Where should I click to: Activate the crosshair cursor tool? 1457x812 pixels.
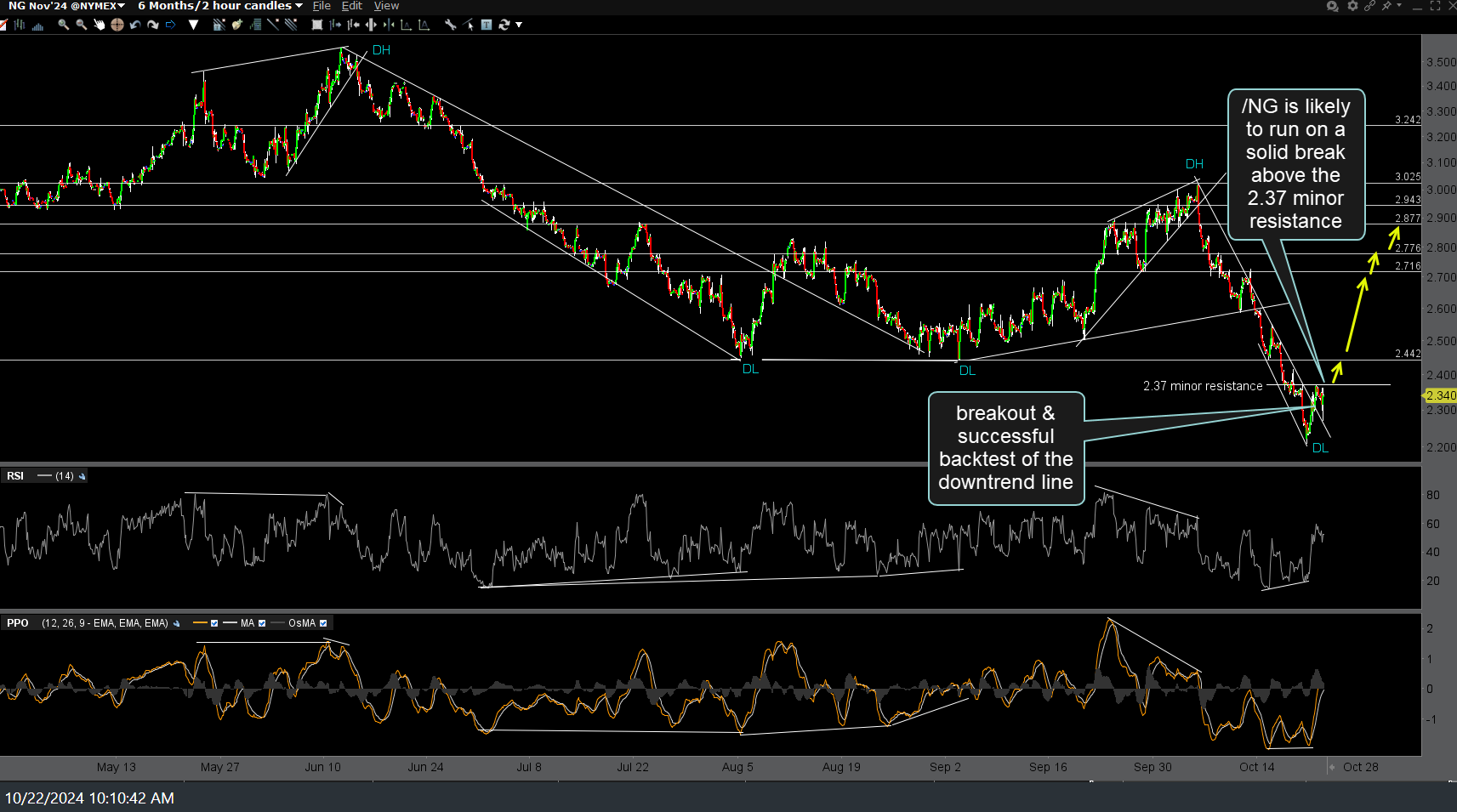(117, 25)
